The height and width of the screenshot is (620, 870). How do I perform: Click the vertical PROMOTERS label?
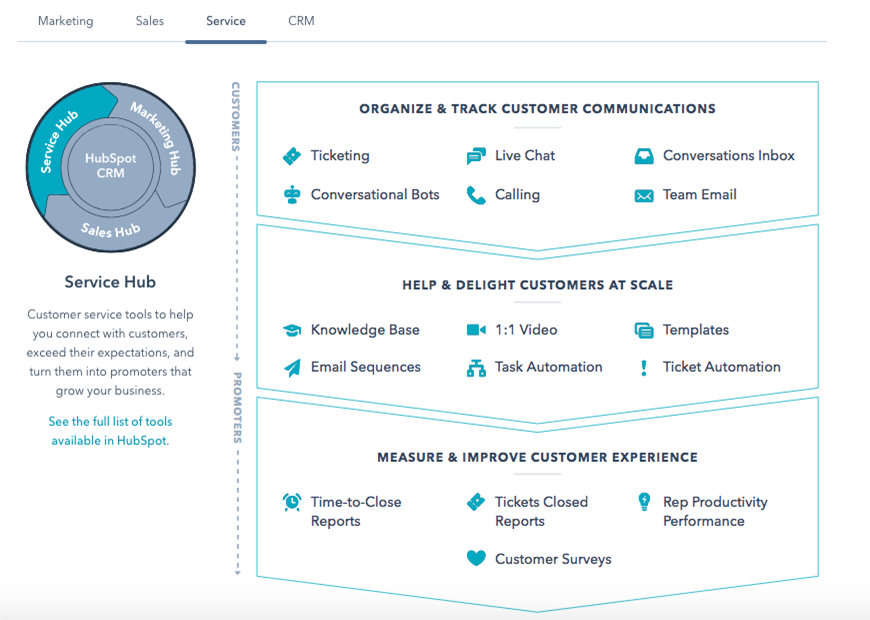click(x=237, y=407)
